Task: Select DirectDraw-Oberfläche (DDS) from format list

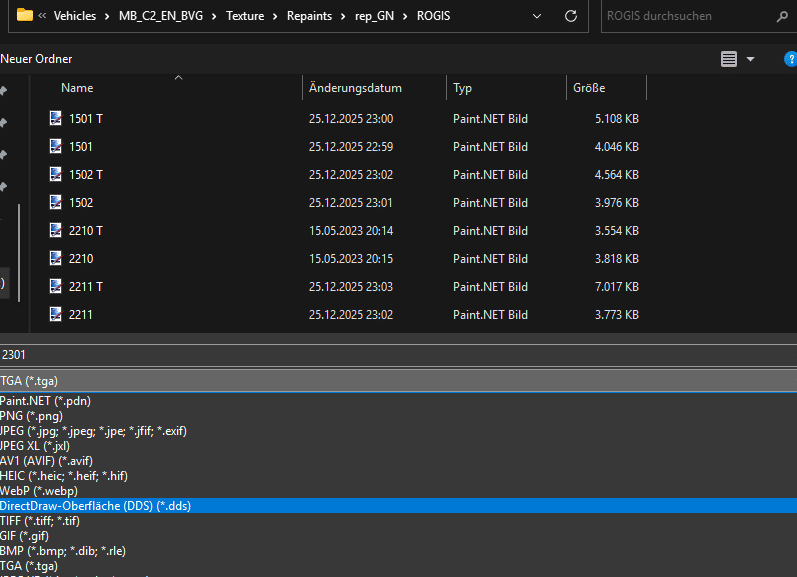Action: tap(96, 506)
